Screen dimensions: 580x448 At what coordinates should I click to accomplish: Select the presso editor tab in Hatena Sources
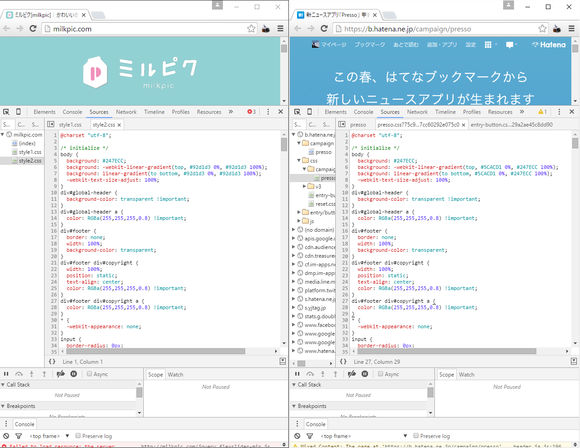pyautogui.click(x=358, y=125)
